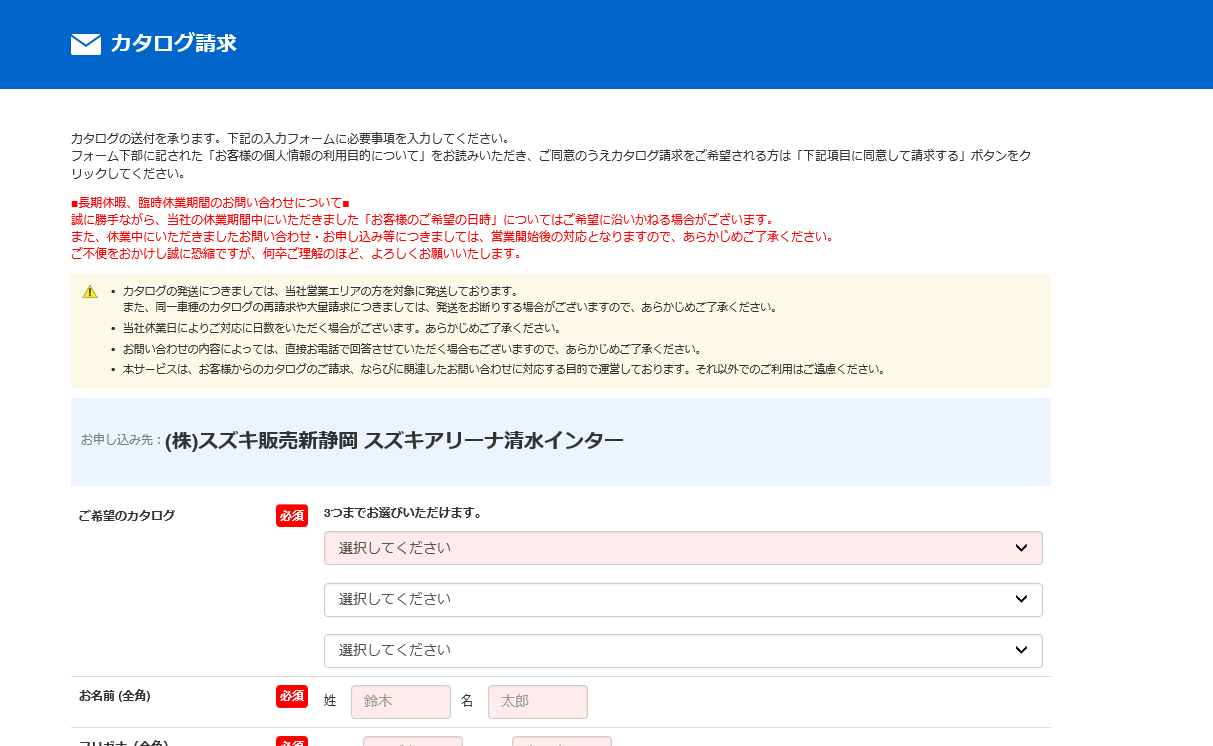Click the yellow warning triangle icon
Screen dimensions: 1213x746
[x=90, y=291]
